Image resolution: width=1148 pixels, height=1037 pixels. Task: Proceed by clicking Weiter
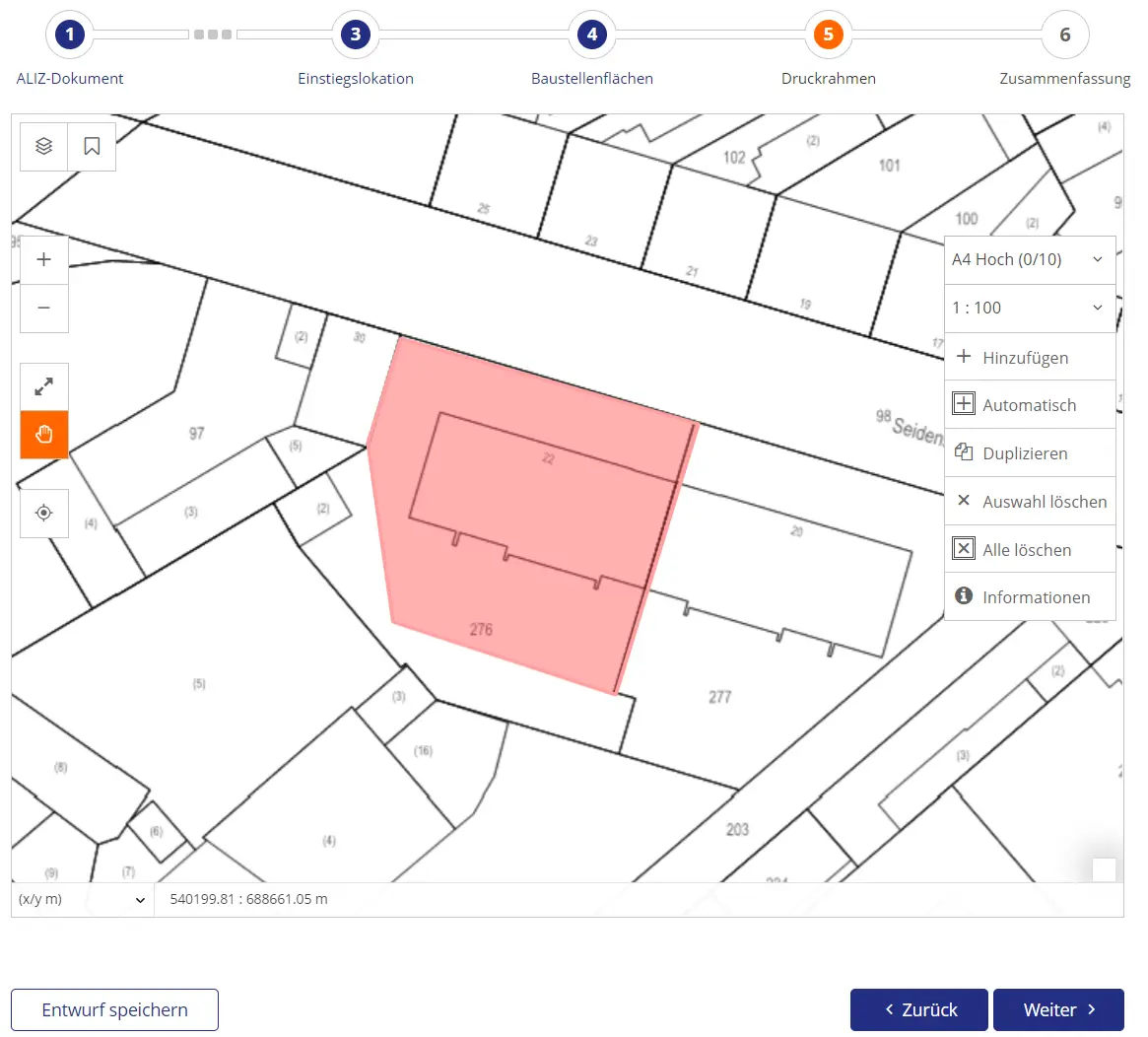(x=1058, y=1009)
